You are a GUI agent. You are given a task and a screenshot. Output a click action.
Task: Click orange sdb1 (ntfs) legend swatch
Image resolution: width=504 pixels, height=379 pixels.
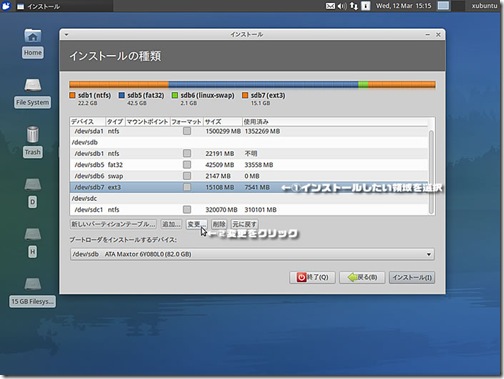click(x=72, y=95)
